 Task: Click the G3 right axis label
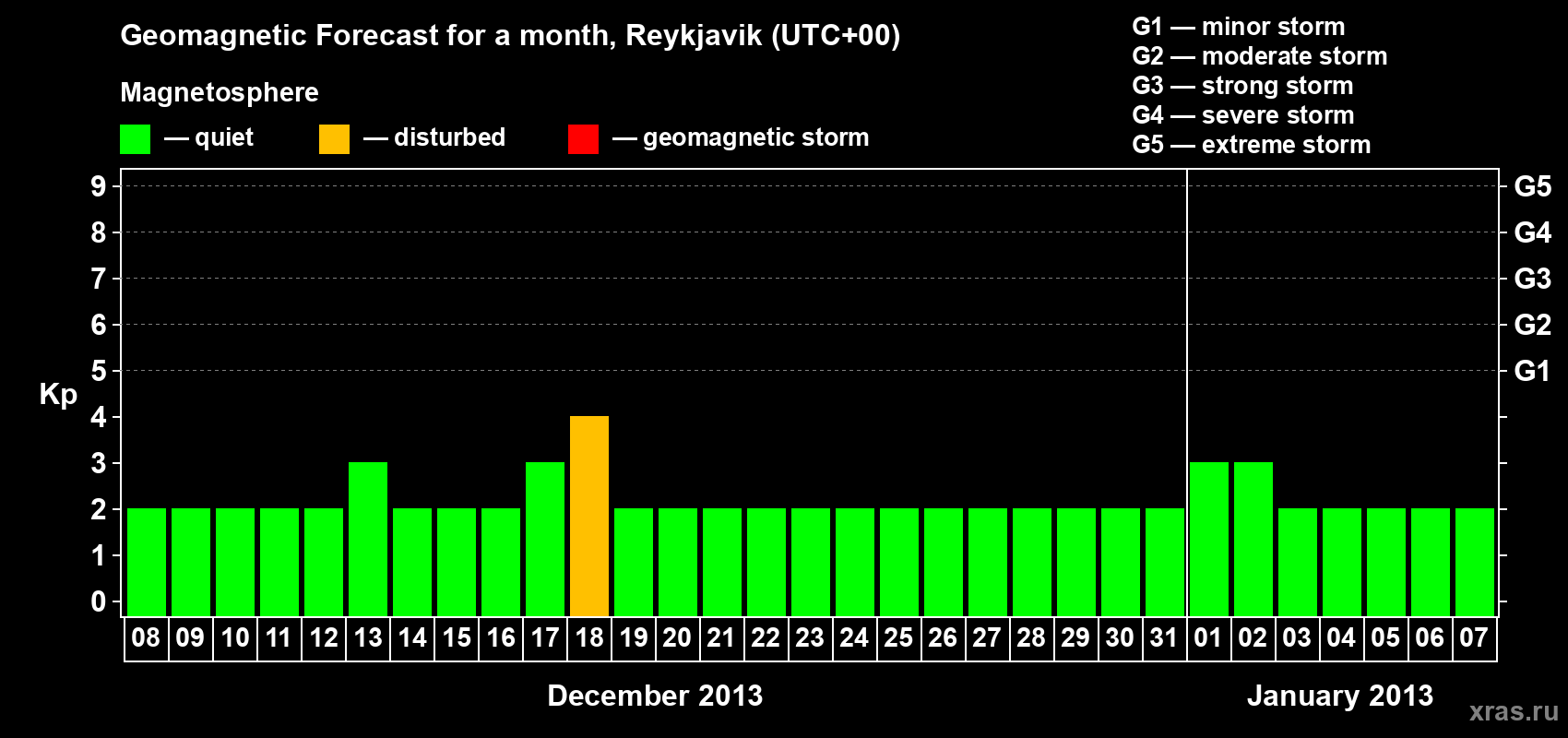[x=1533, y=279]
